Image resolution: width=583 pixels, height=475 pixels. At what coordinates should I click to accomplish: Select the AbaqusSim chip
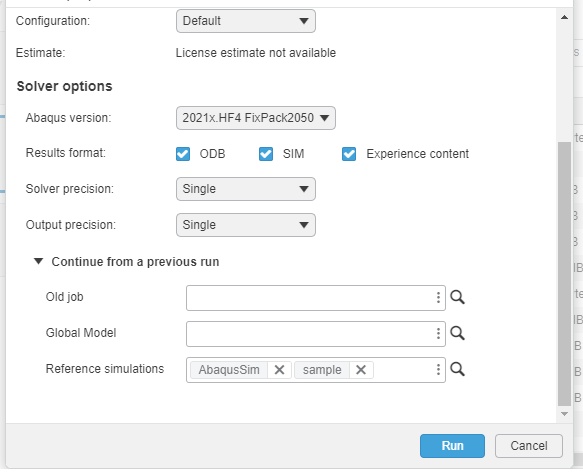coord(229,370)
